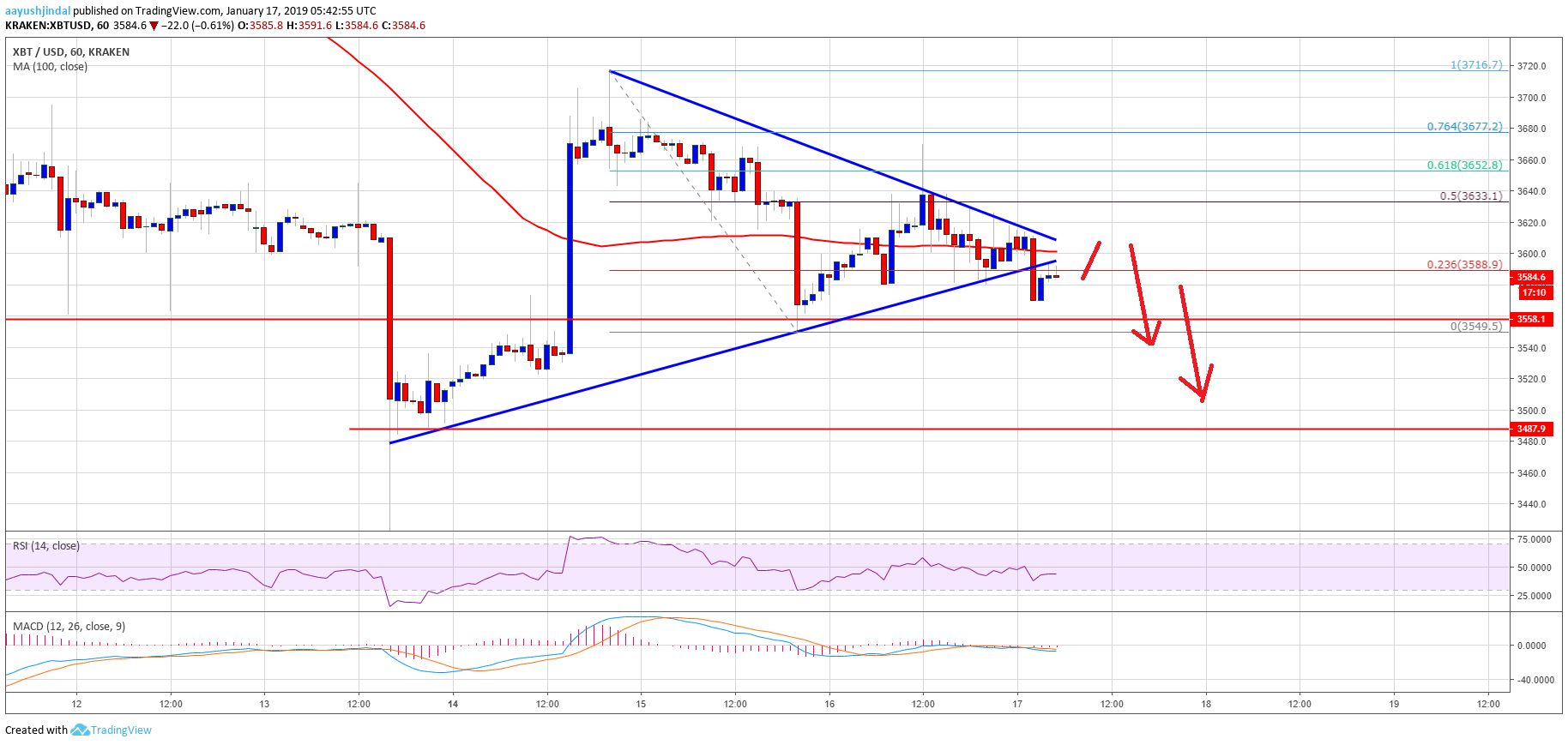Click the 3720.0 price axis label
This screenshot has height=745, width=1568.
(1532, 66)
